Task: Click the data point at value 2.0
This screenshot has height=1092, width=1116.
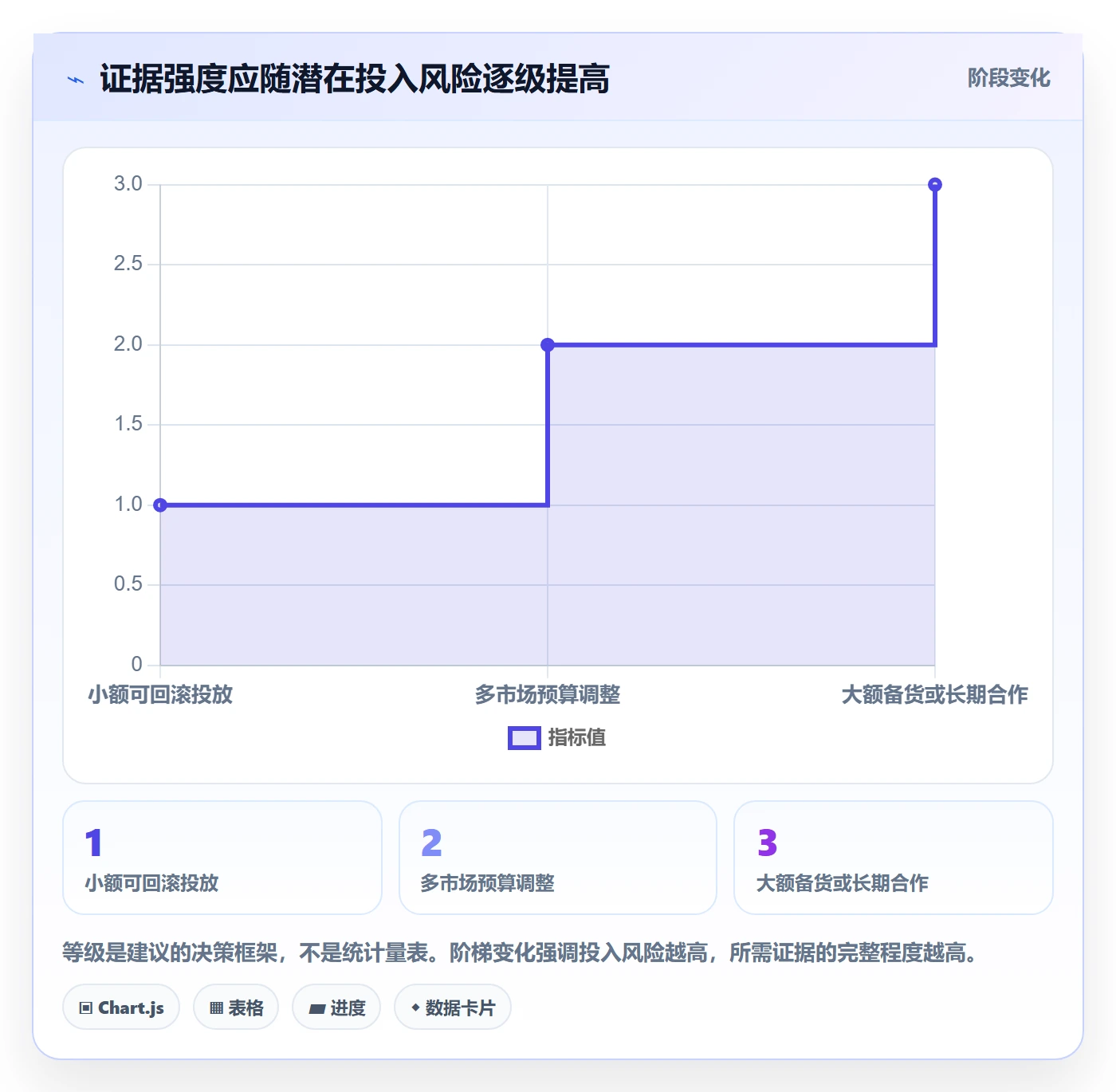Action: click(x=548, y=344)
